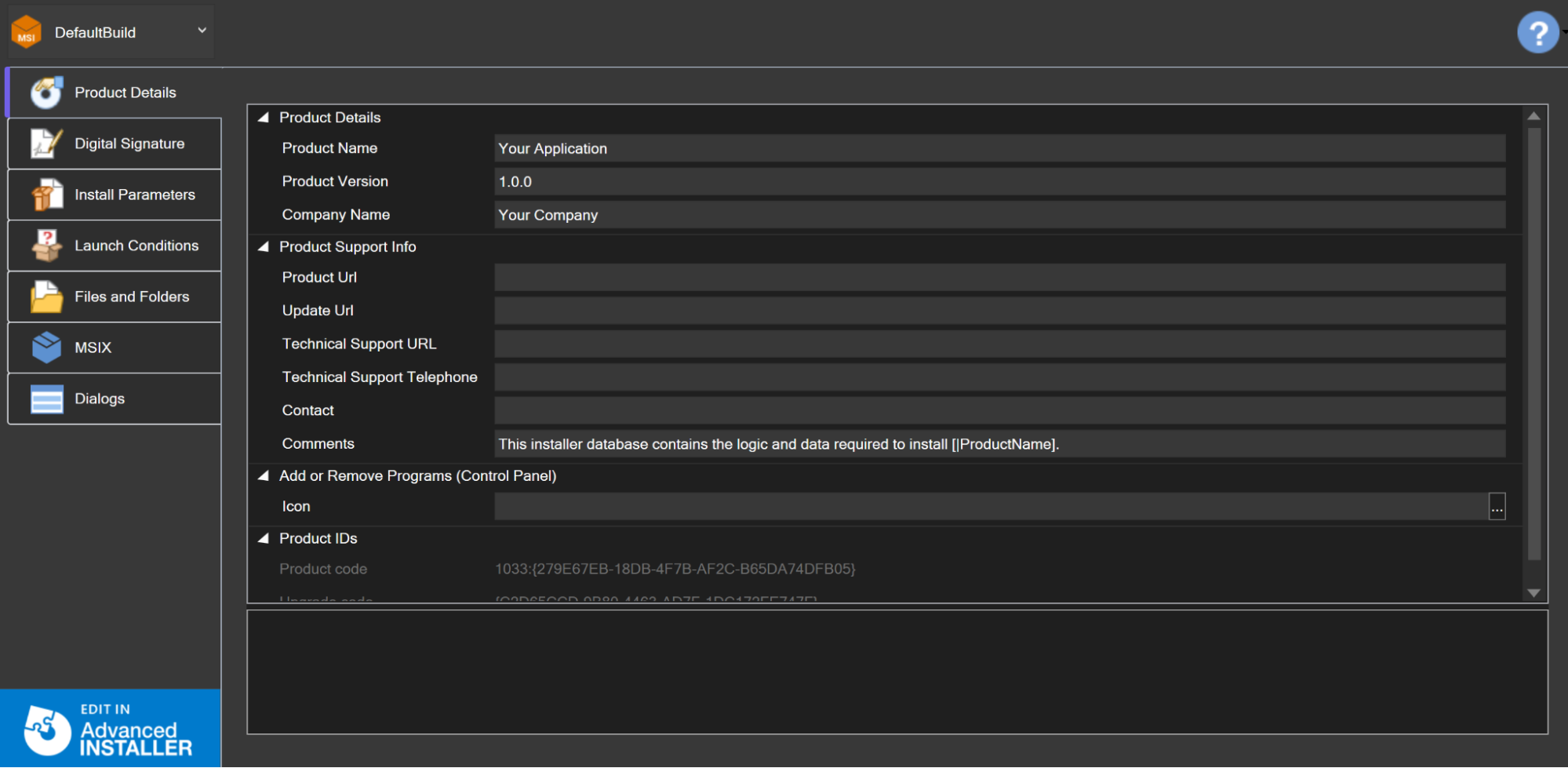Image resolution: width=1568 pixels, height=768 pixels.
Task: Collapse the Product Details section
Action: [264, 116]
